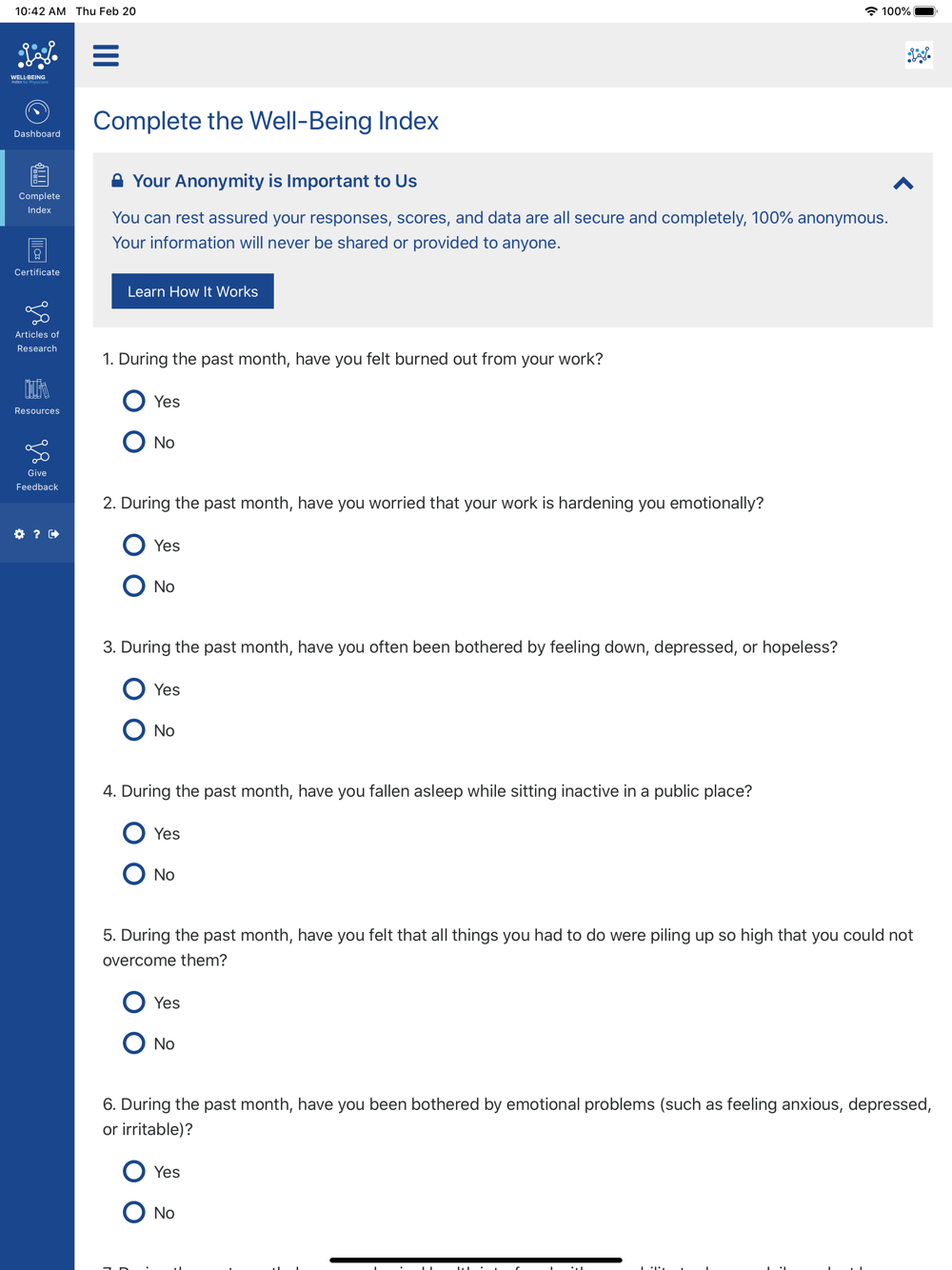The image size is (952, 1270).
Task: Click the Well-Being Index logo in sidebar
Action: [x=37, y=61]
